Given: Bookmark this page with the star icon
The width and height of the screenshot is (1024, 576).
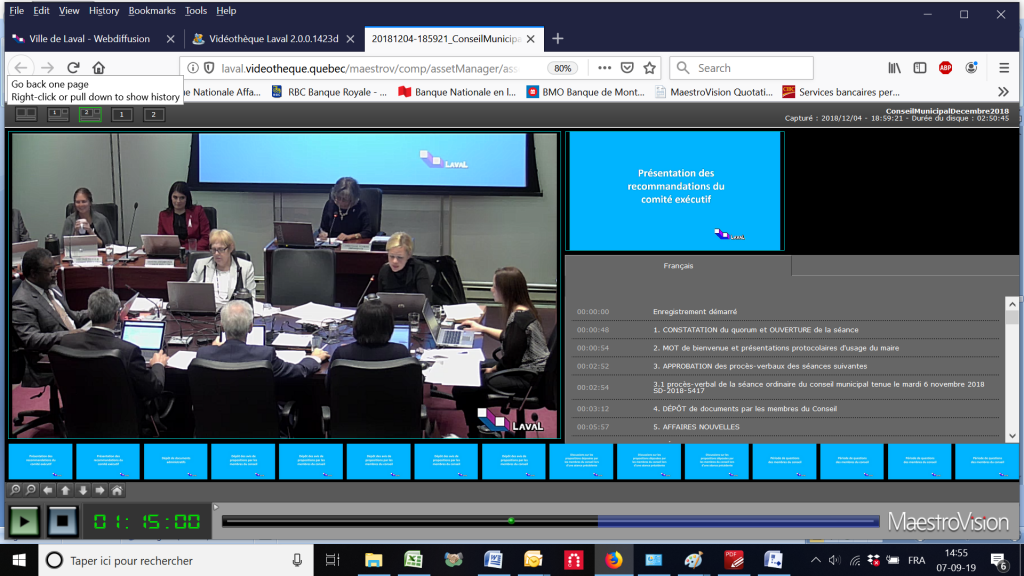Looking at the screenshot, I should (650, 68).
